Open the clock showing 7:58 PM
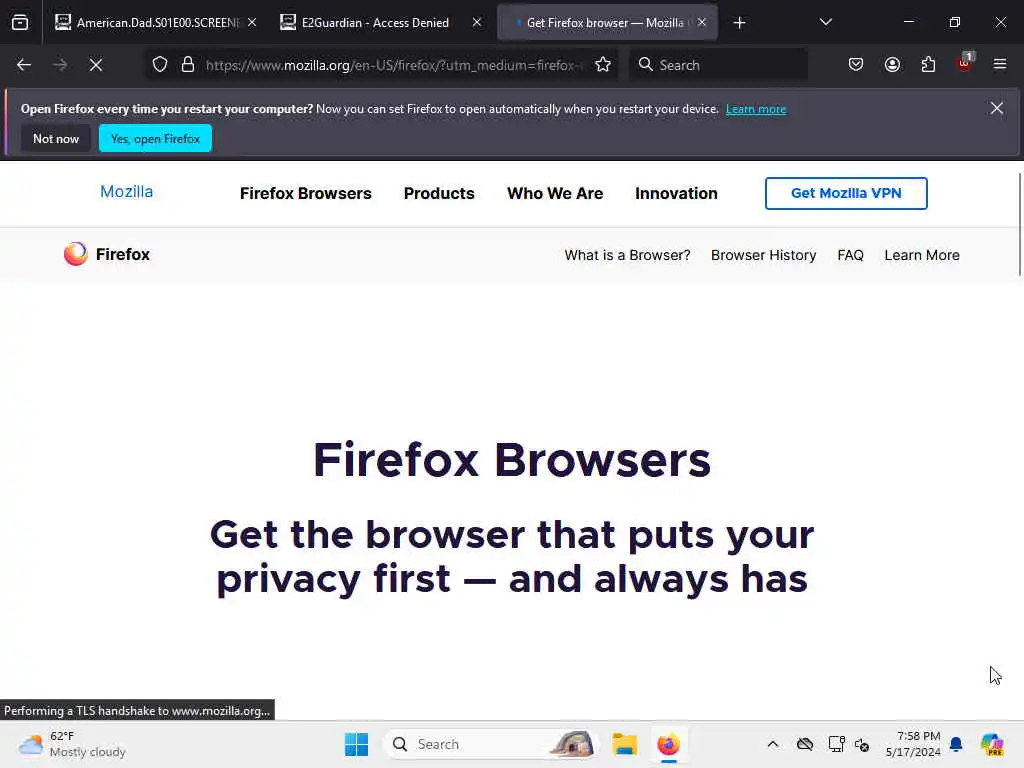1024x768 pixels. pyautogui.click(x=913, y=744)
